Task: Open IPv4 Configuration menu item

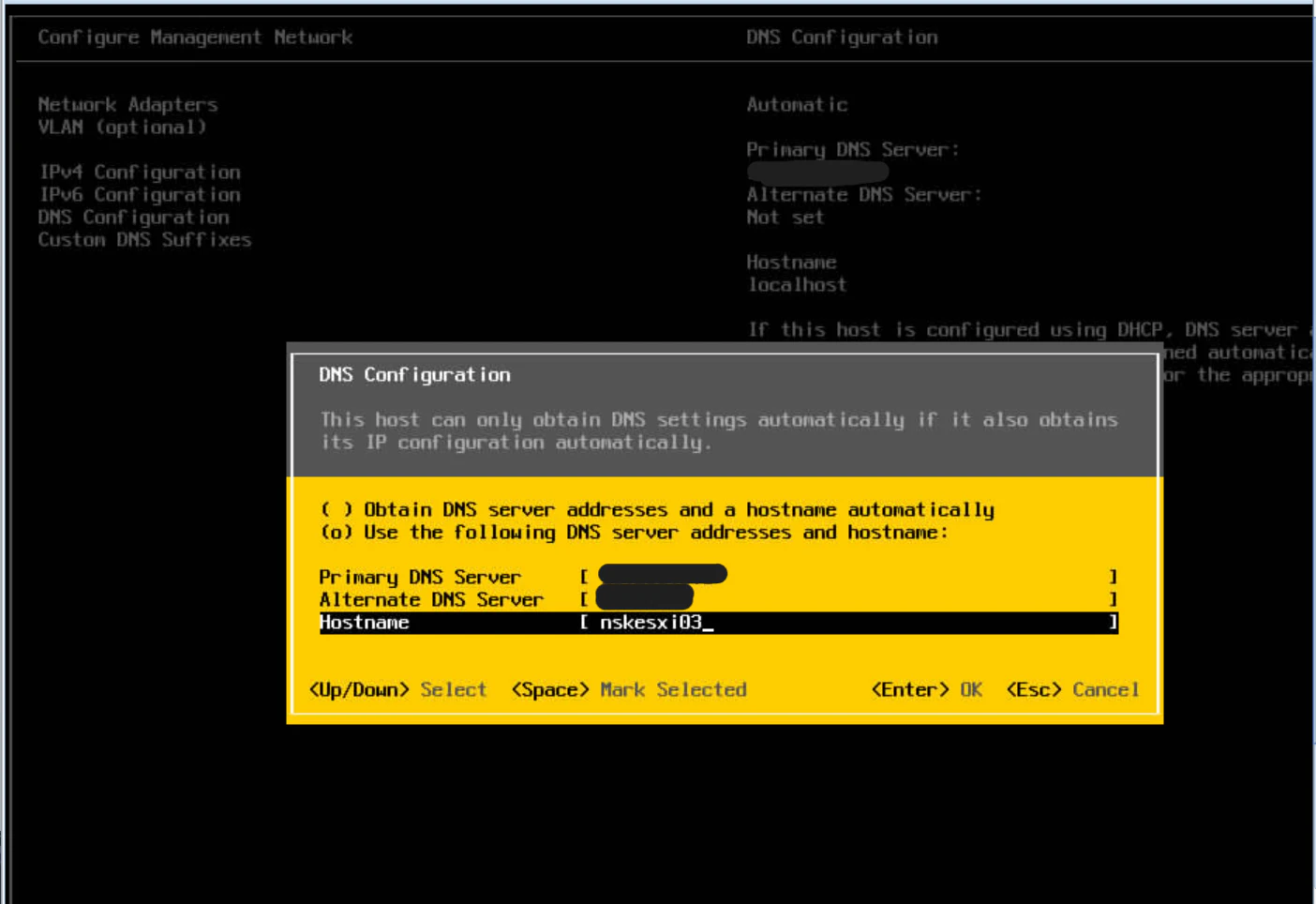Action: pyautogui.click(x=140, y=173)
